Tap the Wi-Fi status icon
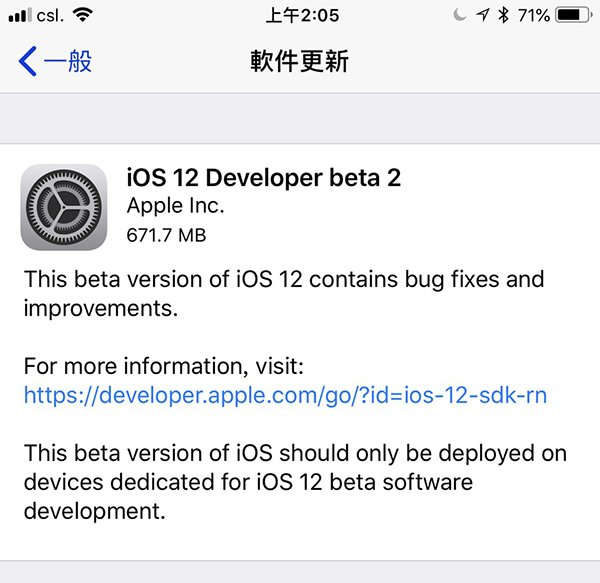 (x=82, y=15)
